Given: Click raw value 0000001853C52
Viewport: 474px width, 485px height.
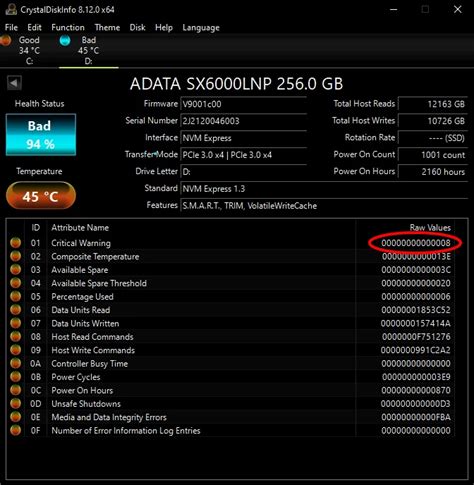Looking at the screenshot, I should point(416,310).
